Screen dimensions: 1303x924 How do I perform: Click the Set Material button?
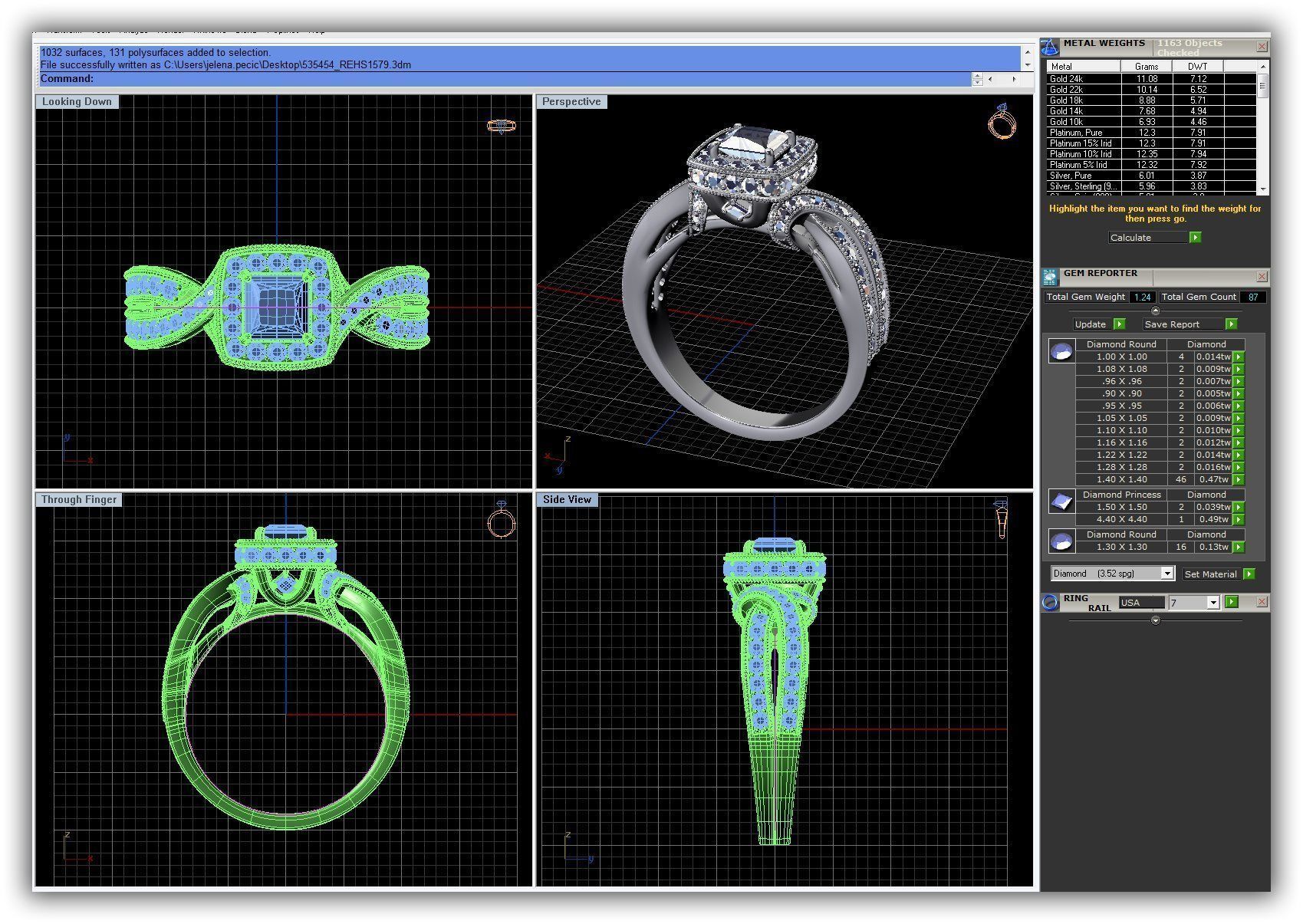coord(1211,574)
